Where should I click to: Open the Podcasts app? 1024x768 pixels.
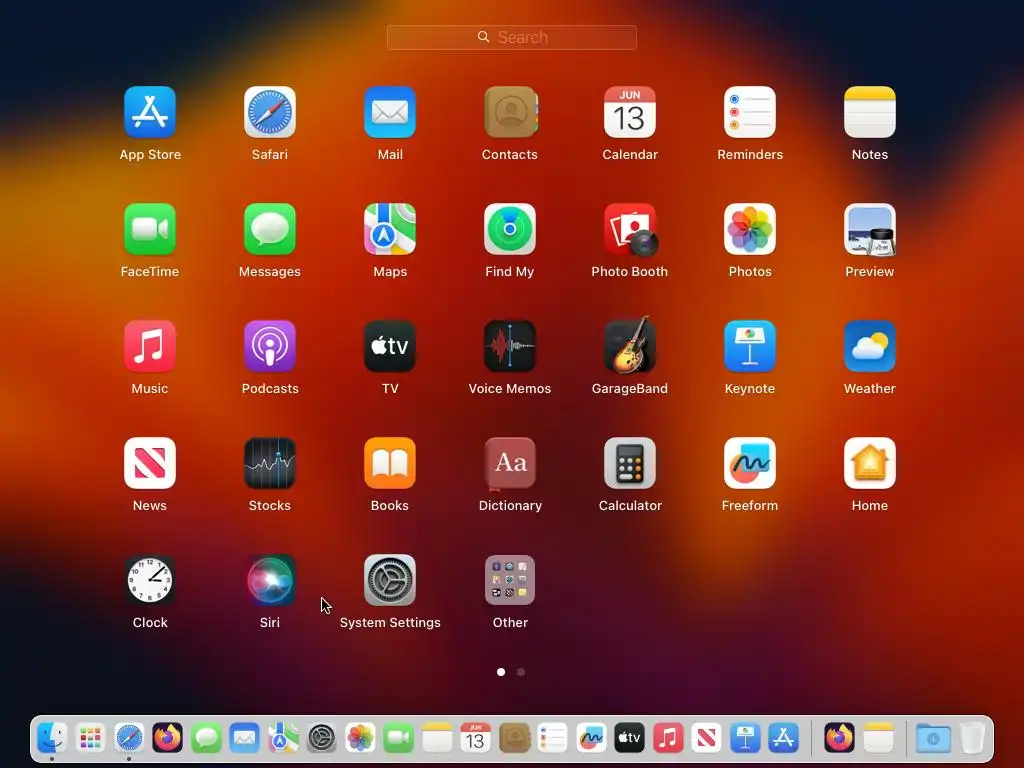pyautogui.click(x=270, y=346)
